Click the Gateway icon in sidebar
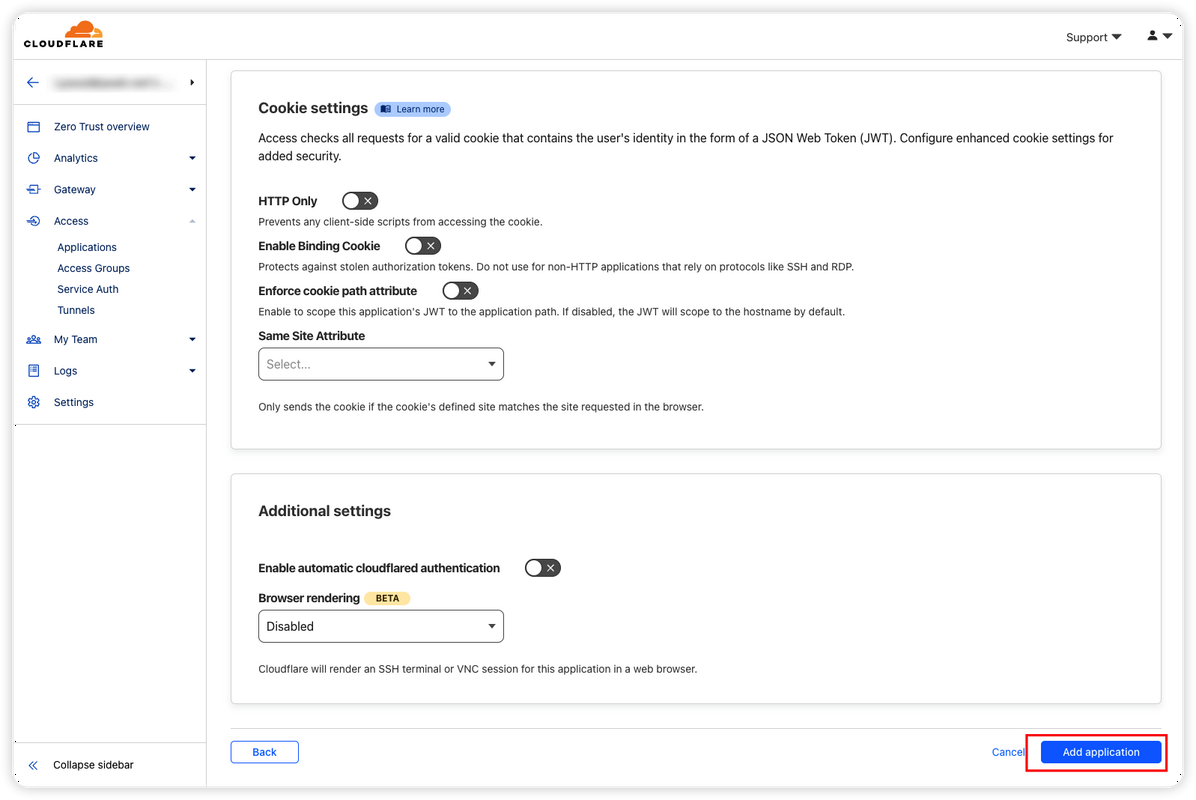 (34, 189)
